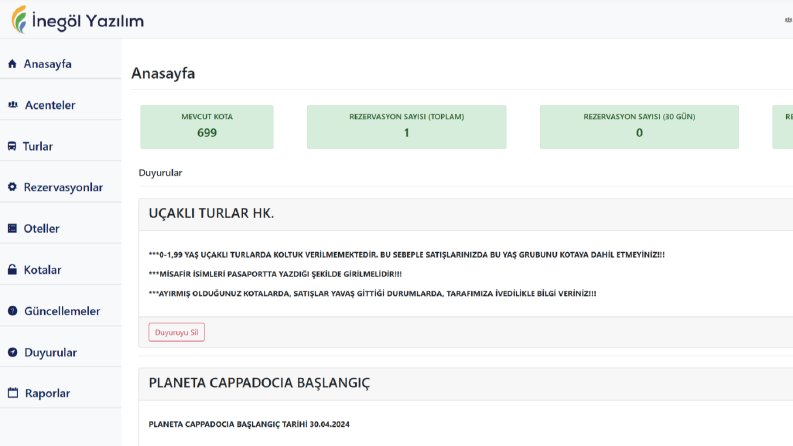Click the İnegöl Yazılım brand name
Screen dimensions: 793x446
(x=87, y=21)
